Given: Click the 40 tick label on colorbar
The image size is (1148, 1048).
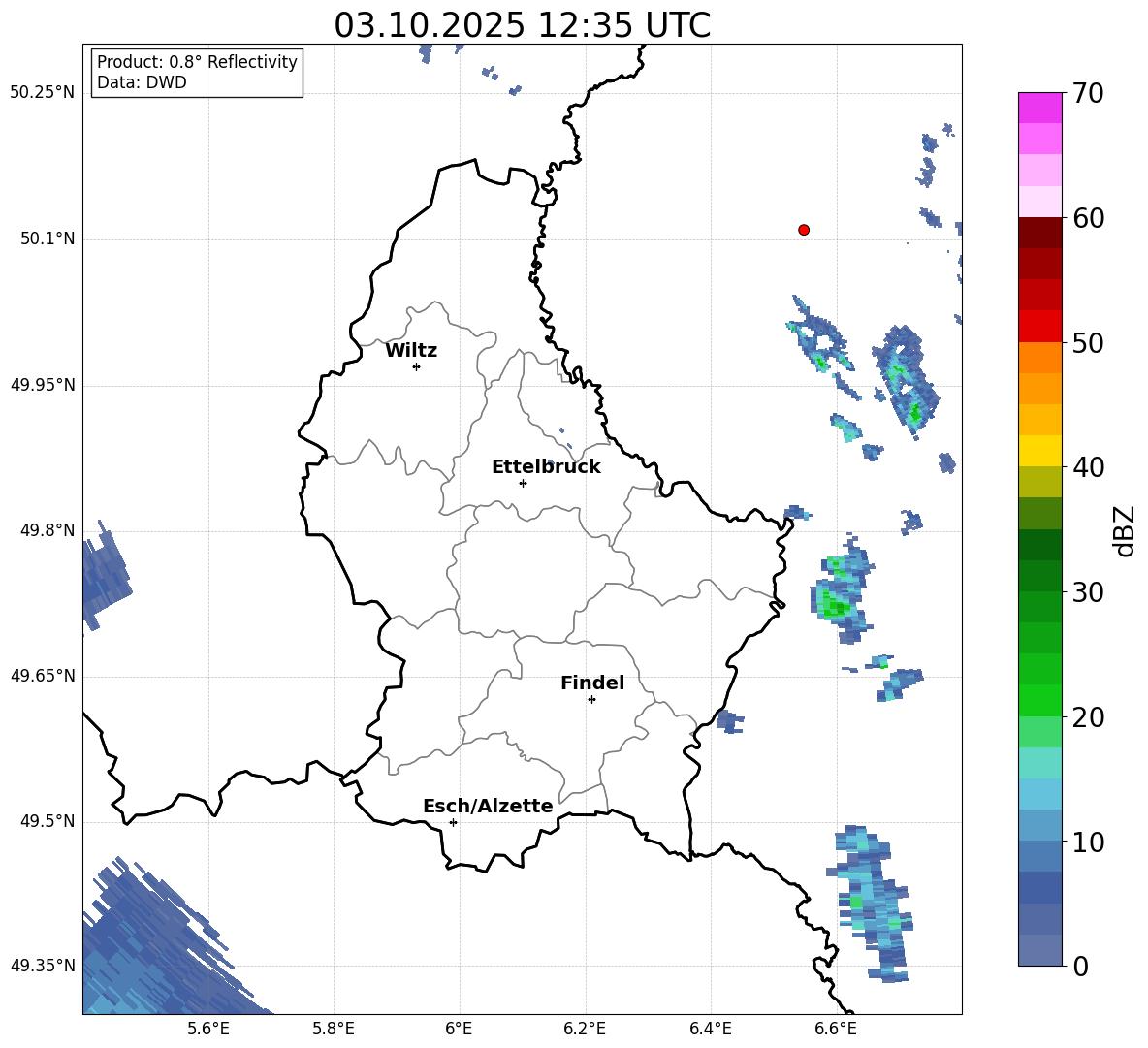Looking at the screenshot, I should pyautogui.click(x=1089, y=467).
